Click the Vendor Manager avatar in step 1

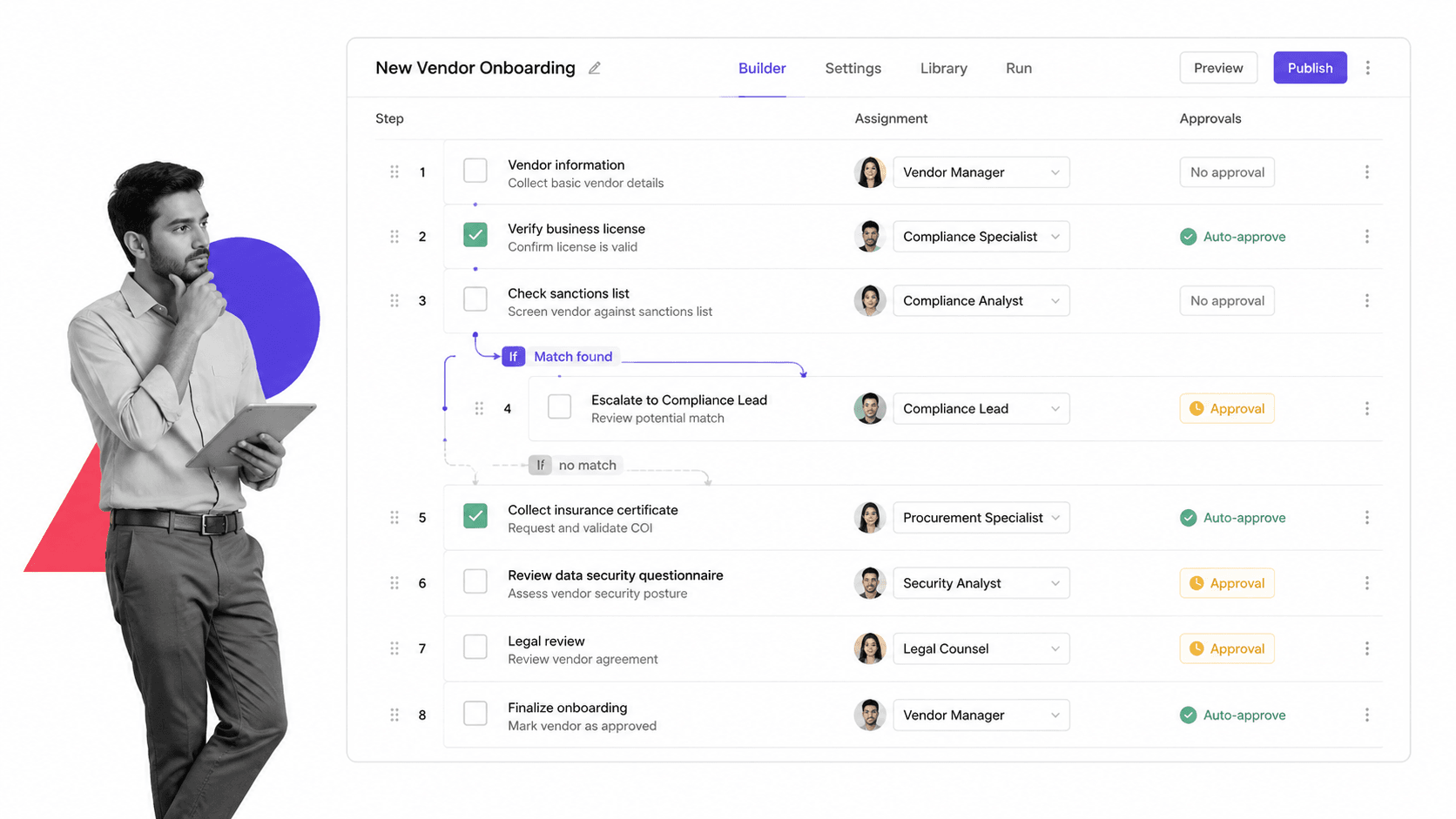(870, 172)
